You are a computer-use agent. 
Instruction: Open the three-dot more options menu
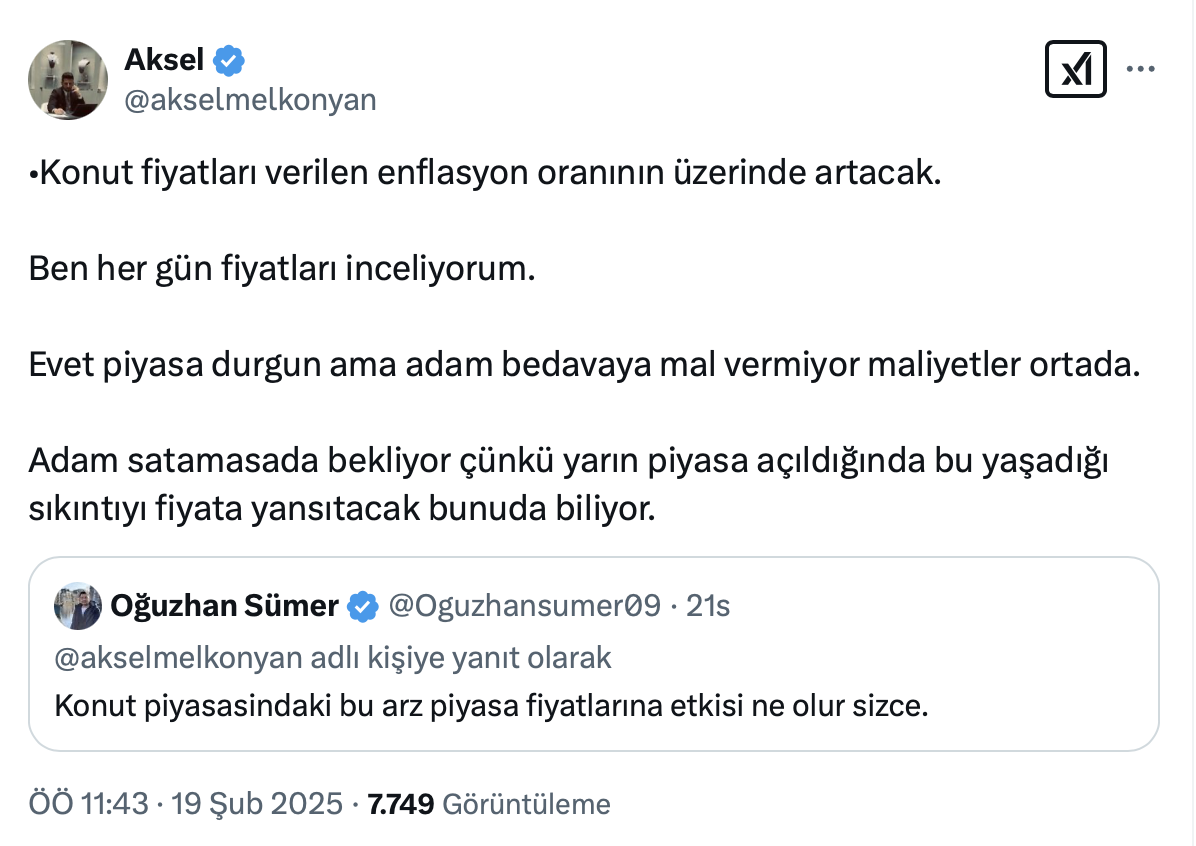pos(1141,69)
